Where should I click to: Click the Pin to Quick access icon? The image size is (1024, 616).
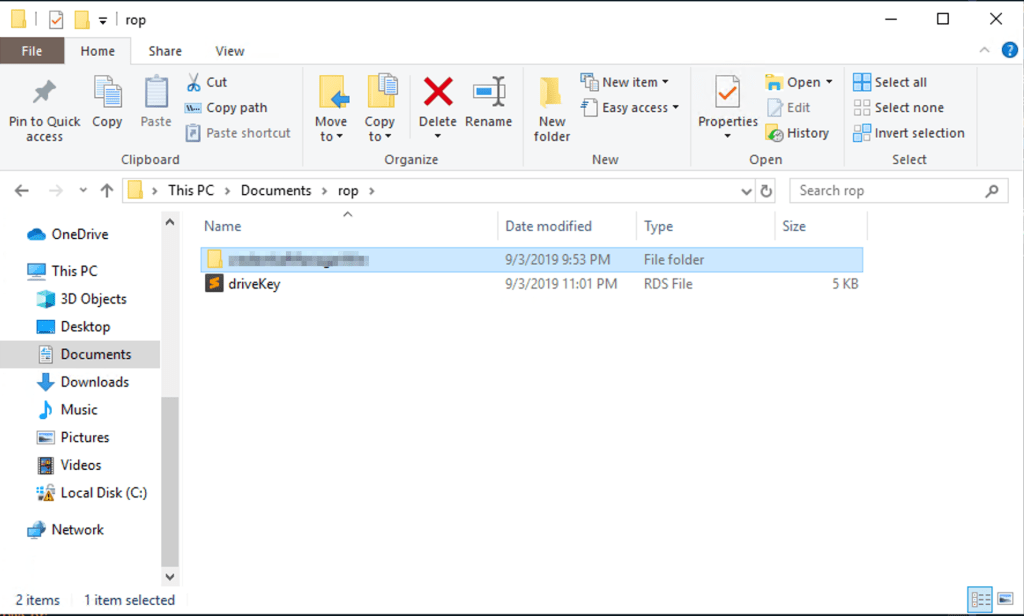point(44,93)
